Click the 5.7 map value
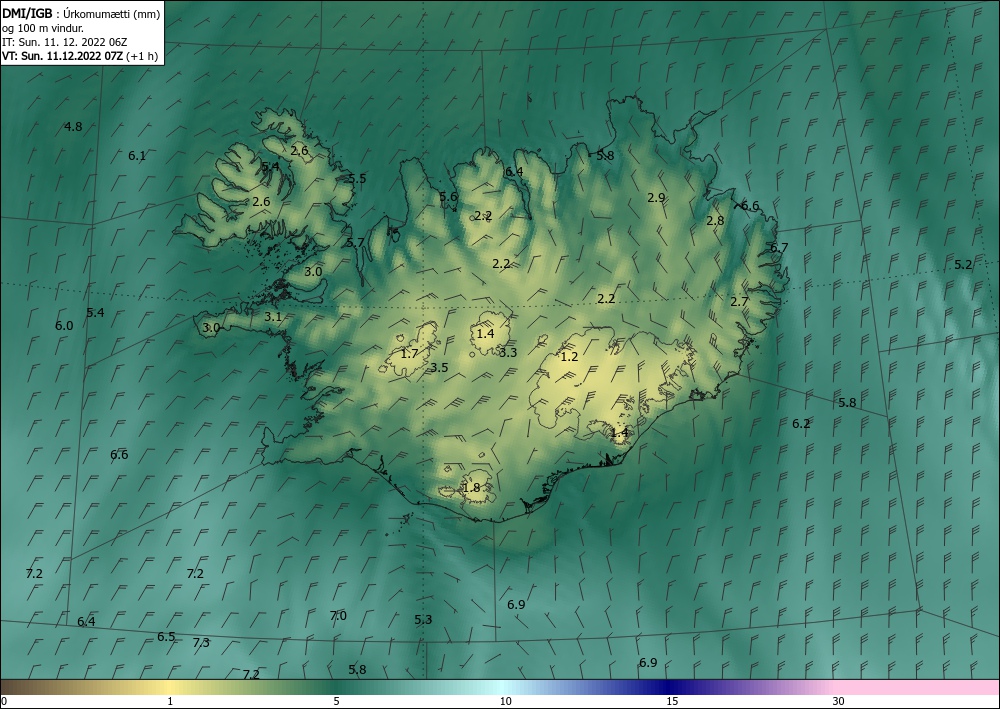 click(355, 243)
